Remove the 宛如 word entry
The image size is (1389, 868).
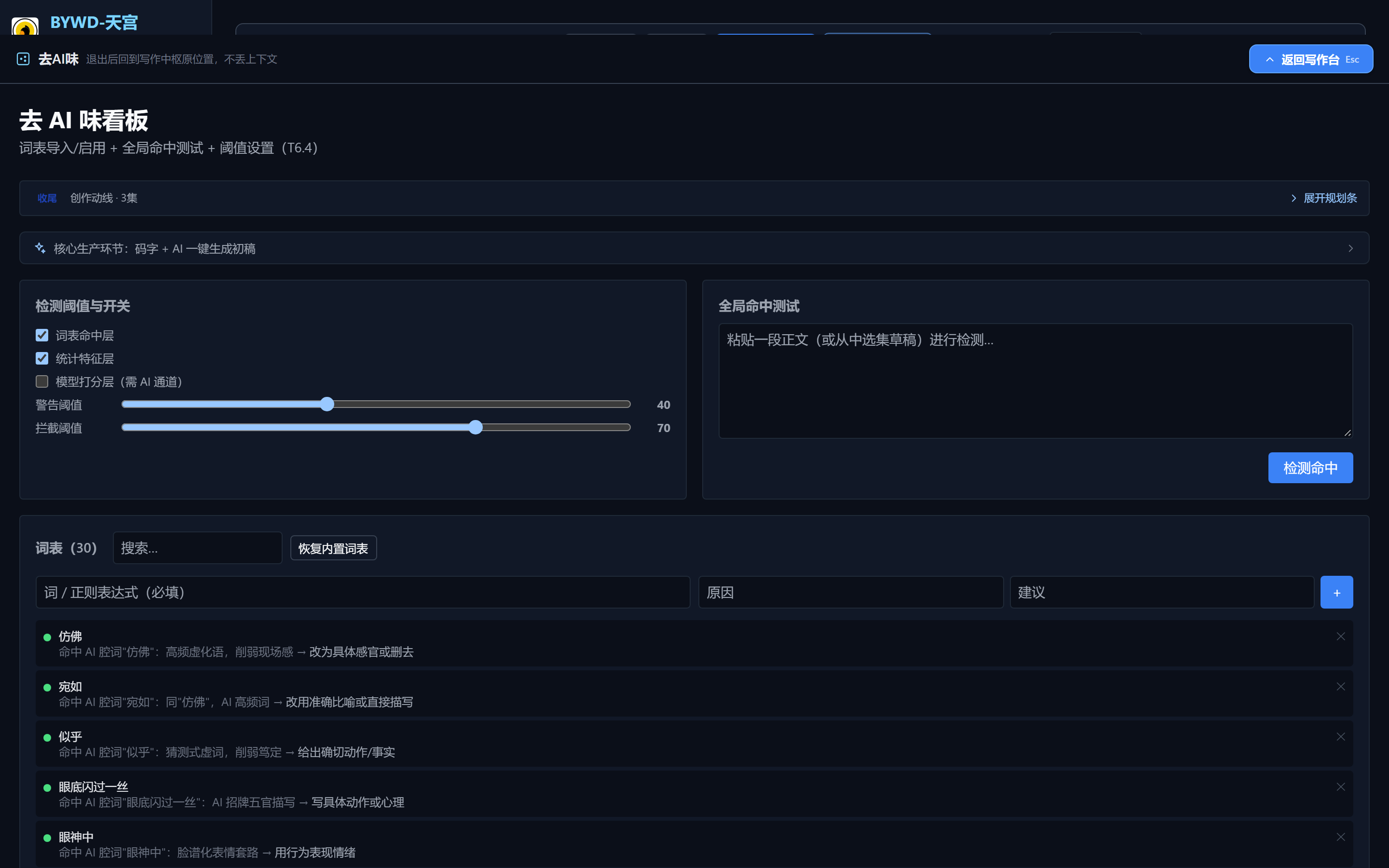pyautogui.click(x=1340, y=687)
